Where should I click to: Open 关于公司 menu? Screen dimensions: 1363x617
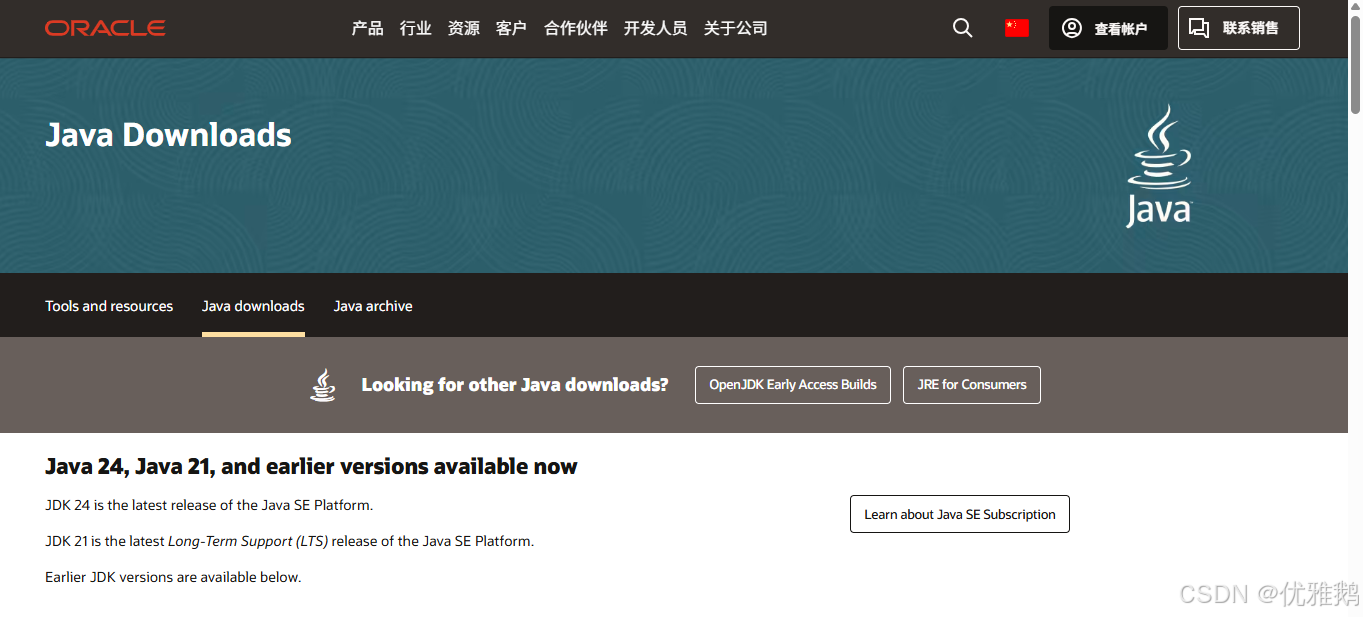pos(735,28)
